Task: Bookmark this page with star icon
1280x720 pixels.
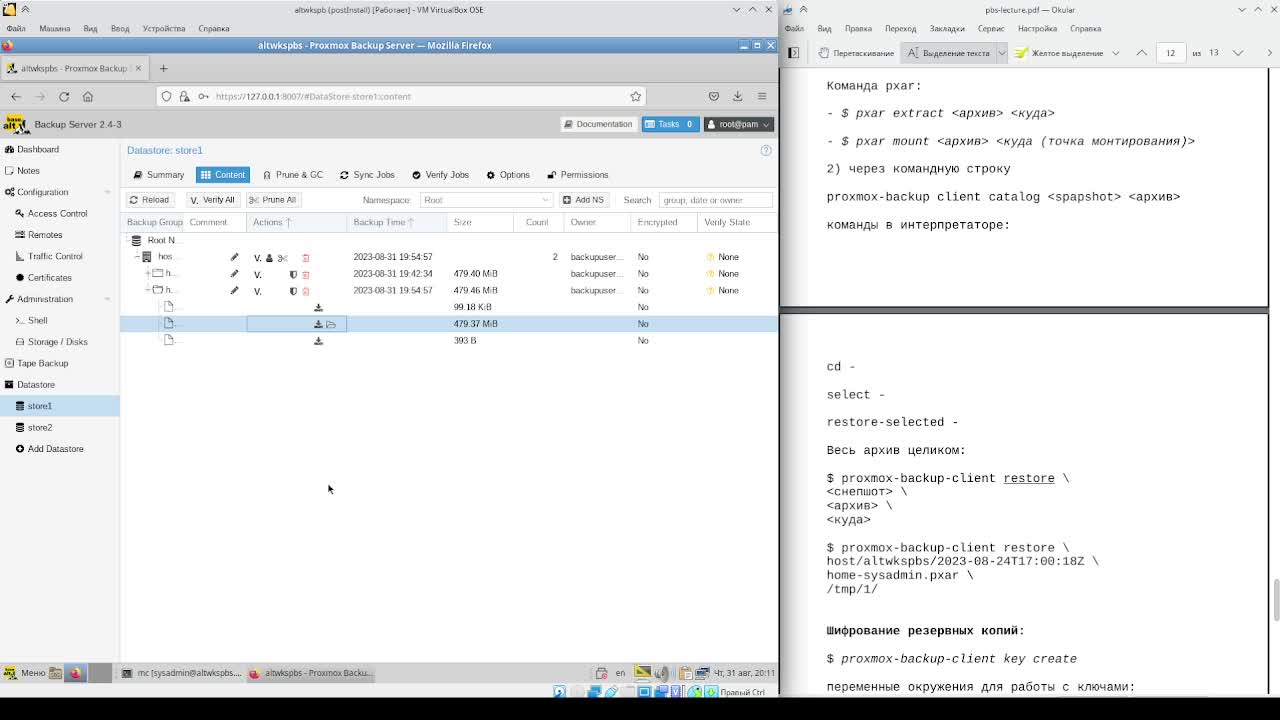Action: (x=635, y=96)
